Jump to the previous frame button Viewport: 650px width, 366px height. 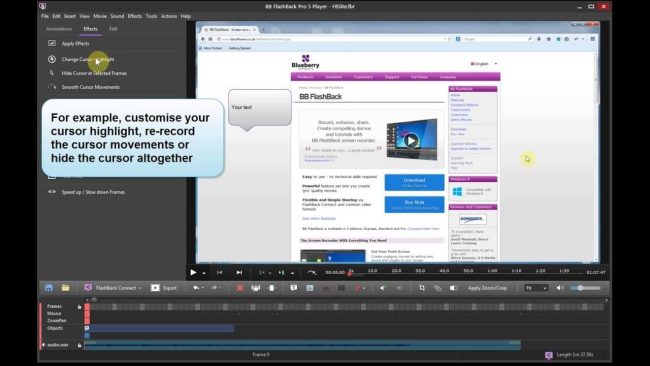coord(220,272)
